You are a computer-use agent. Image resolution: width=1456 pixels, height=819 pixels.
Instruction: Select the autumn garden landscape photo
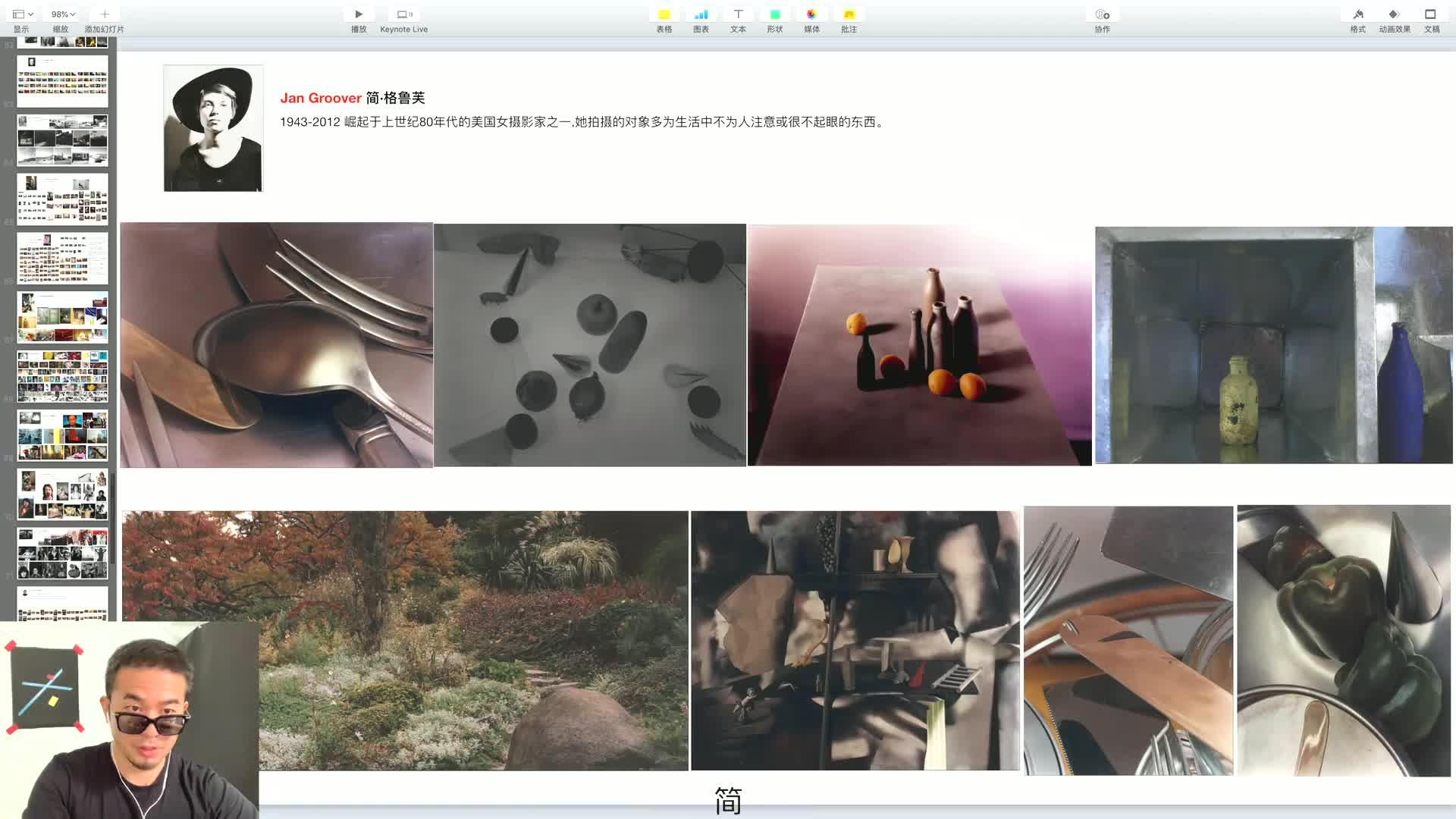pyautogui.click(x=405, y=641)
